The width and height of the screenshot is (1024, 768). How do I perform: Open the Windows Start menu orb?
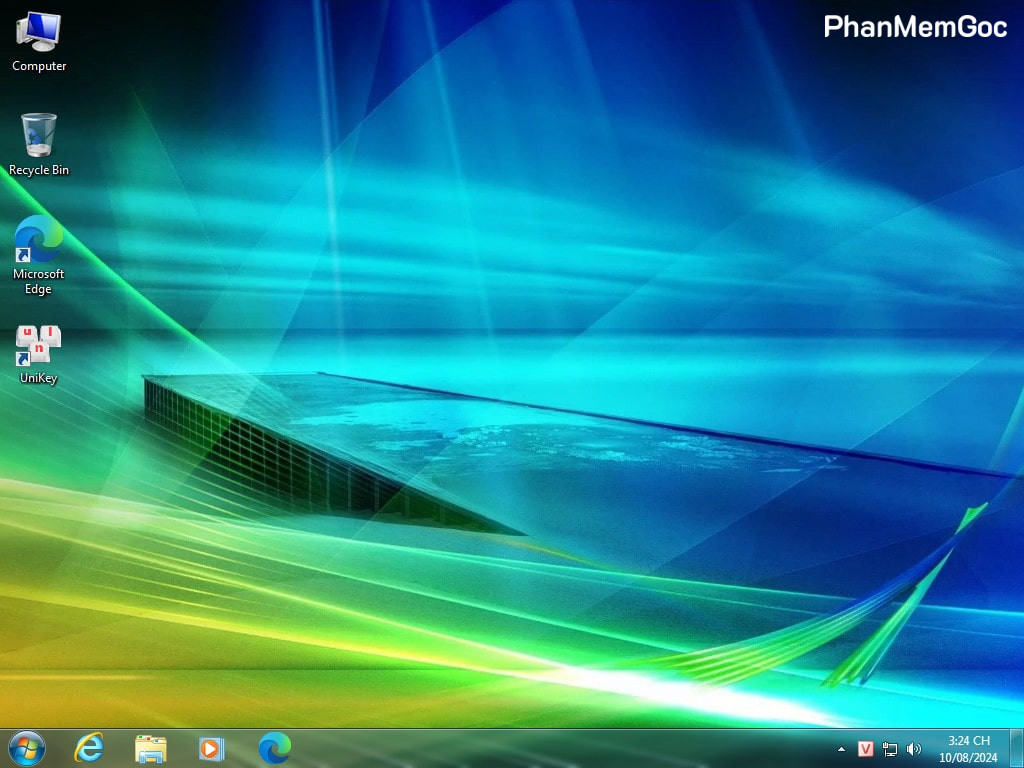27,747
